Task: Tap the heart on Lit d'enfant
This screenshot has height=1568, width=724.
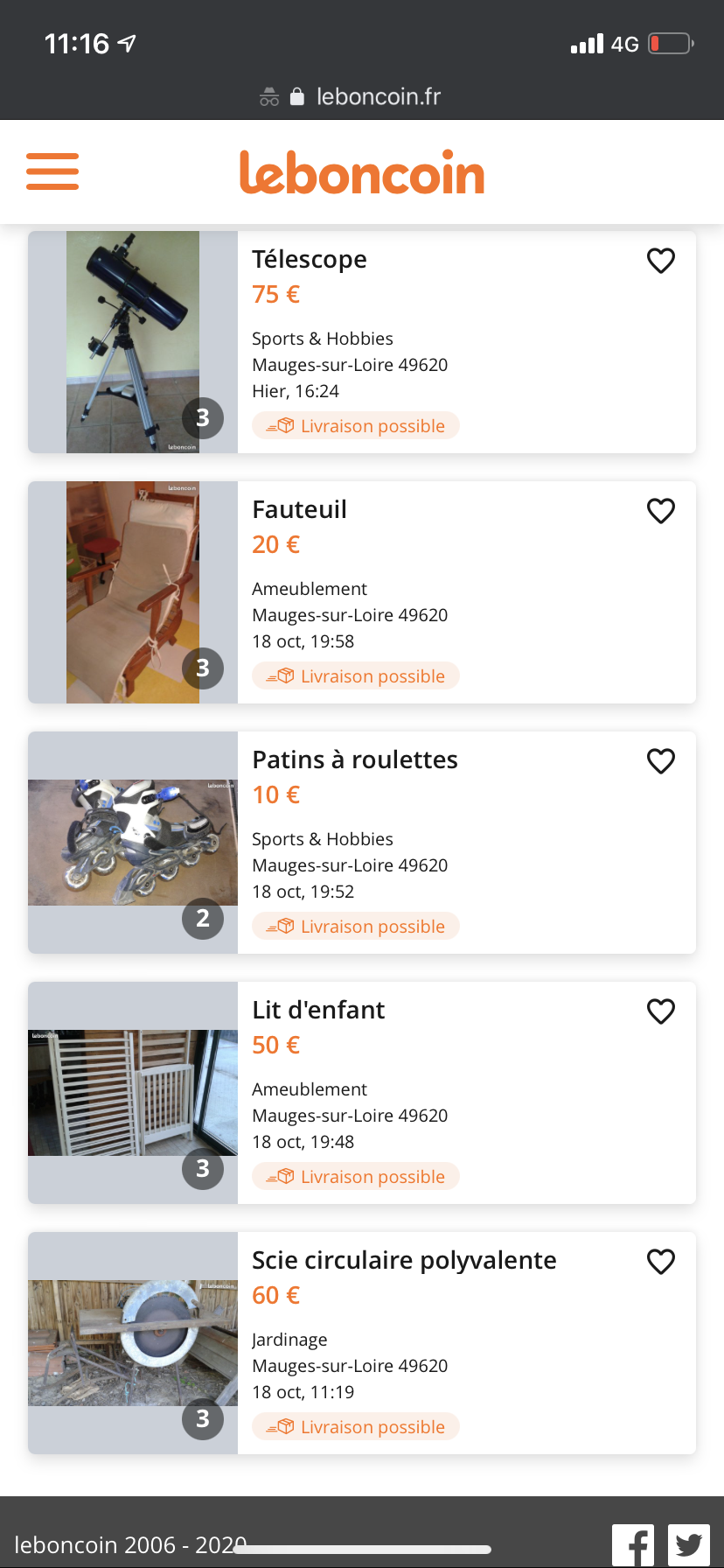Action: [661, 1011]
